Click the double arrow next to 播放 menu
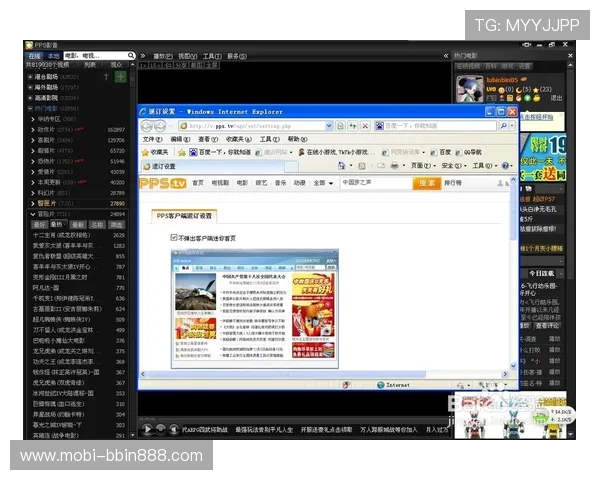 143,56
